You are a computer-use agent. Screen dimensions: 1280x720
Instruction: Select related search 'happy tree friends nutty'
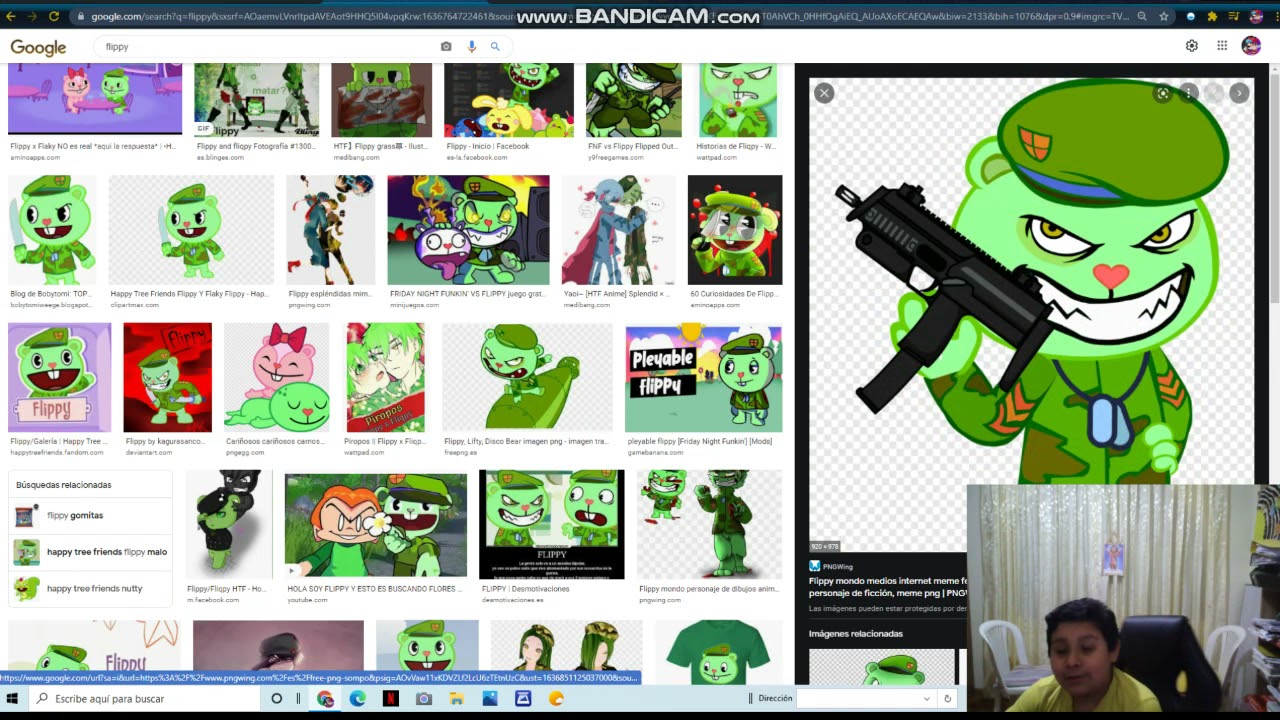pos(90,588)
